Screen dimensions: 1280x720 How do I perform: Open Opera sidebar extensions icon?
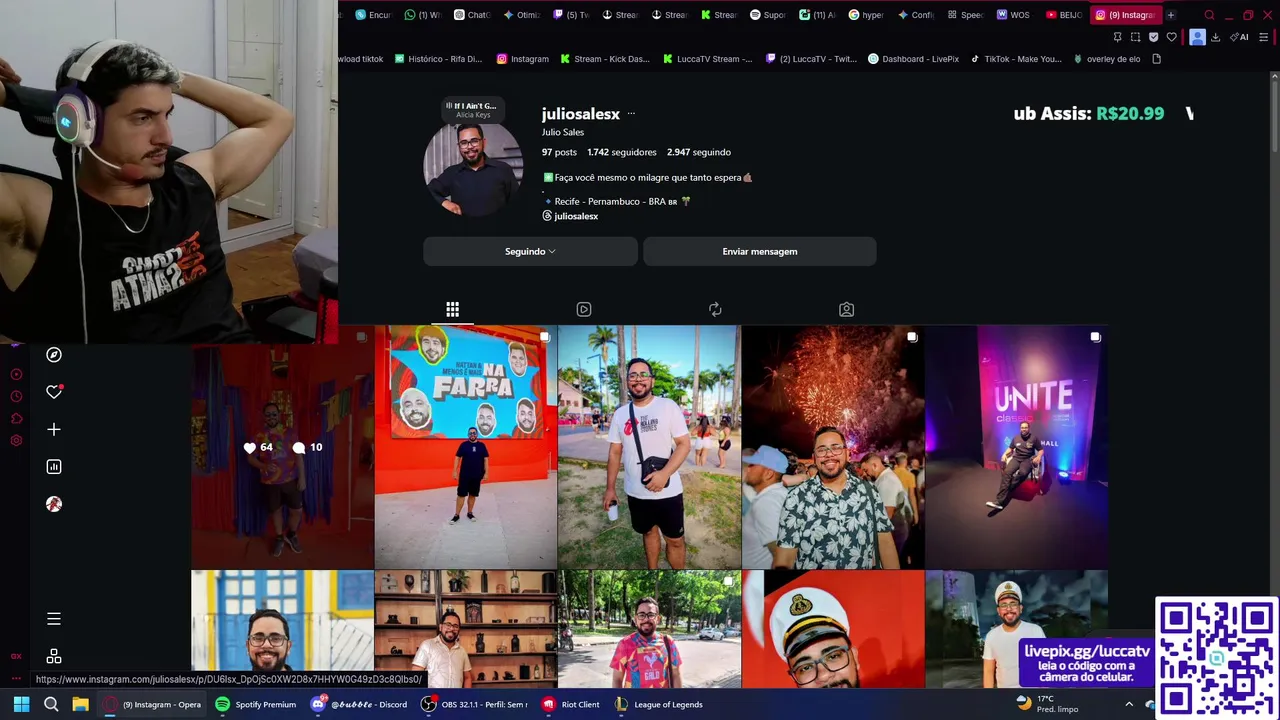point(16,418)
